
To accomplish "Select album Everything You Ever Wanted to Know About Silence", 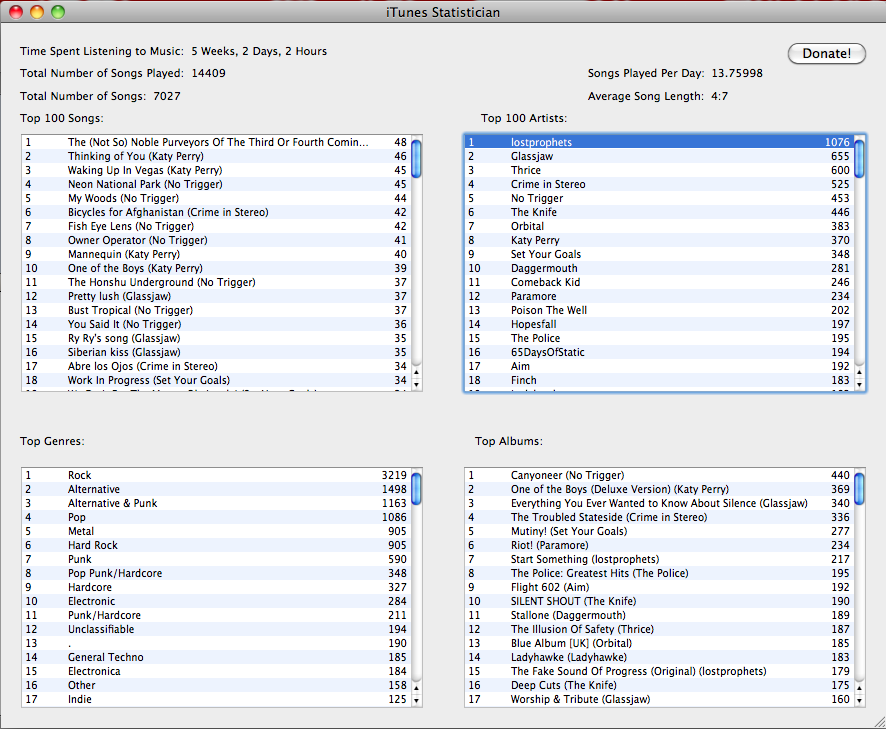I will pyautogui.click(x=659, y=503).
